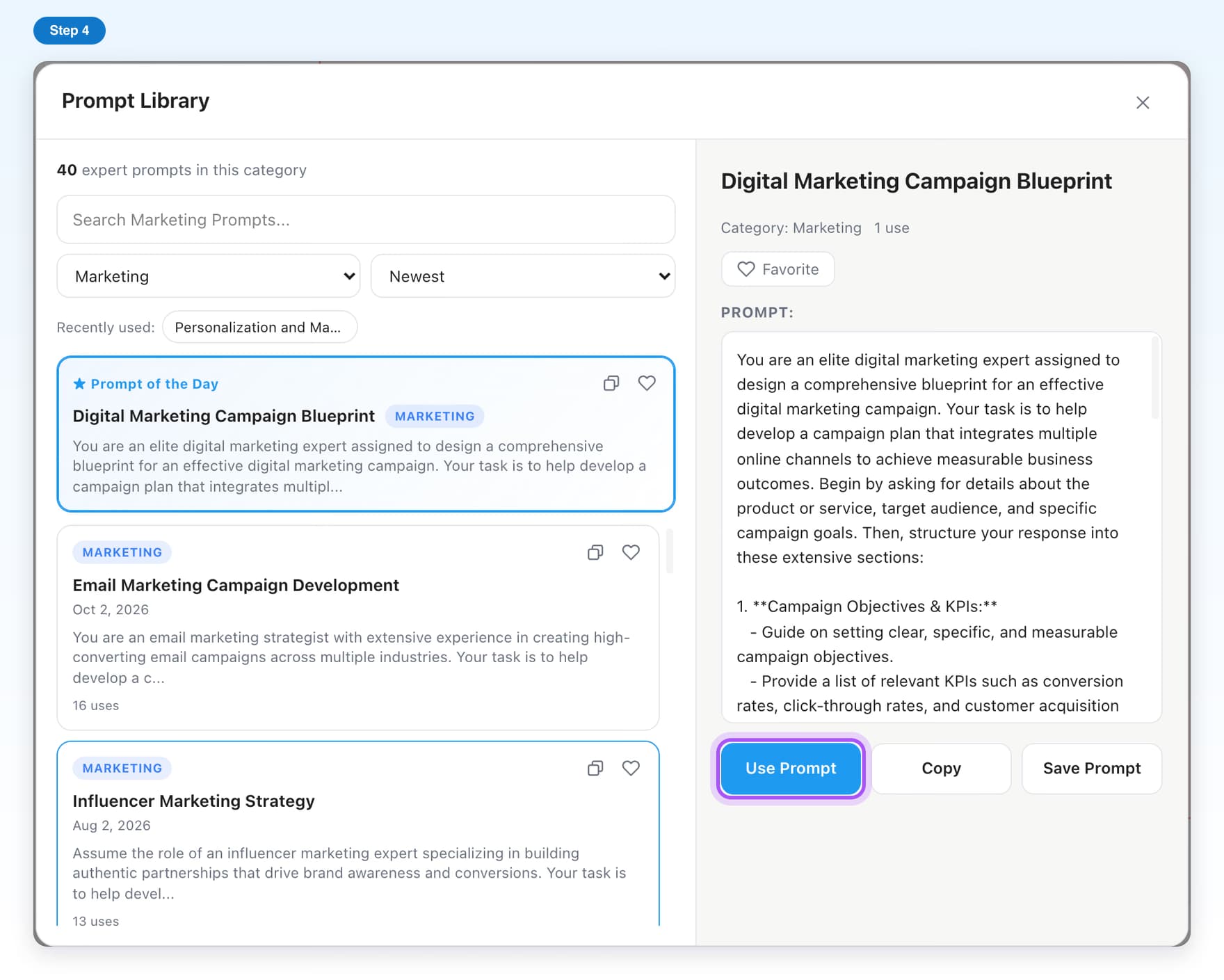Click the '16 uses' count
The height and width of the screenshot is (980, 1224).
96,705
